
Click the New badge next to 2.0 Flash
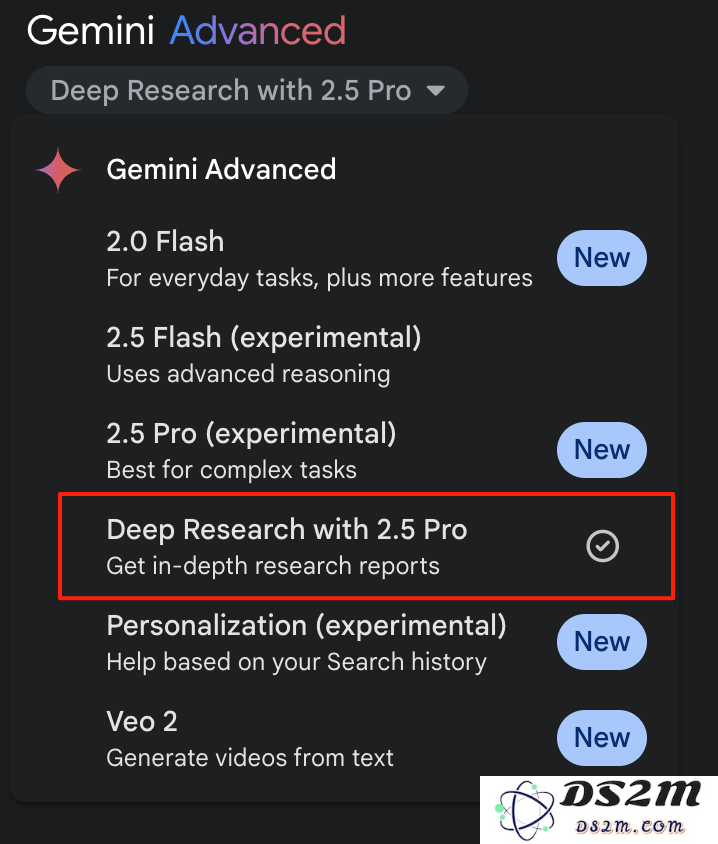602,258
